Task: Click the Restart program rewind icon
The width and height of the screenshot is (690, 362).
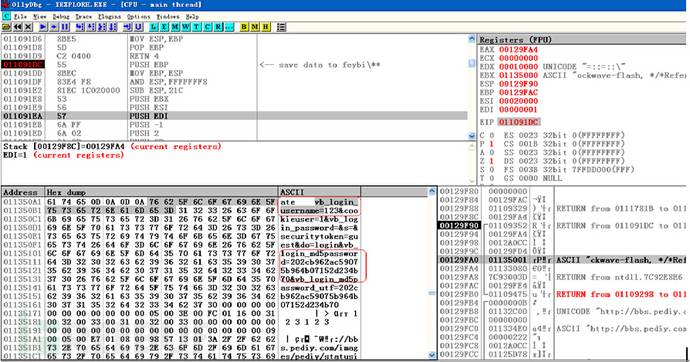Action: pyautogui.click(x=18, y=27)
